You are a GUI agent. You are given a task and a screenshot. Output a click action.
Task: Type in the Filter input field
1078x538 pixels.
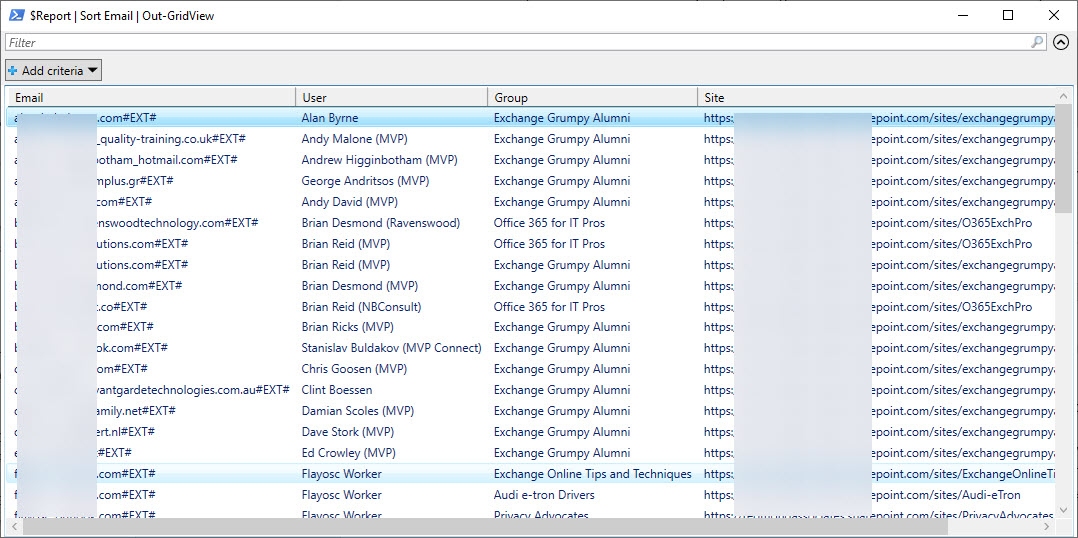(x=500, y=42)
